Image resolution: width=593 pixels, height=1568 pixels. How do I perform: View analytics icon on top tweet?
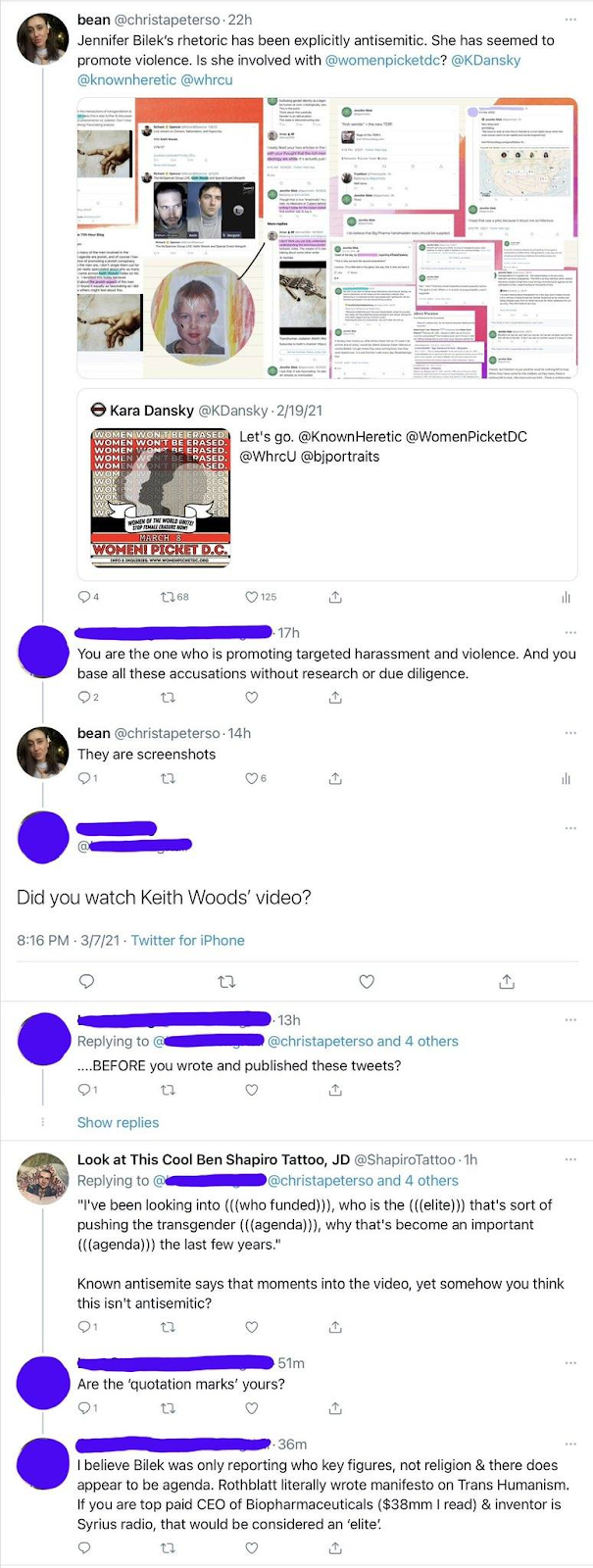566,597
